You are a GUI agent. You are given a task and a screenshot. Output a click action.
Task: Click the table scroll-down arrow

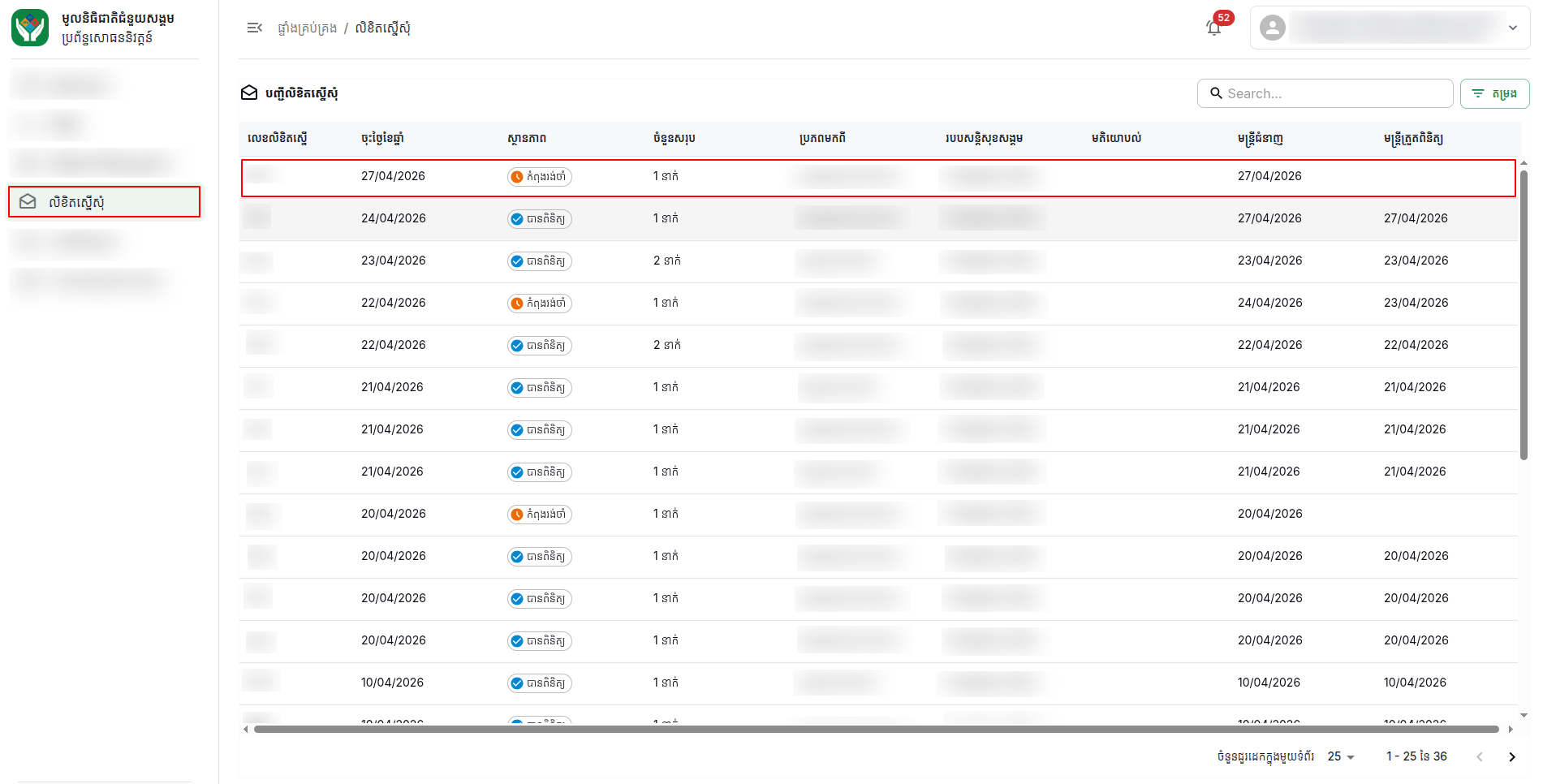1524,715
